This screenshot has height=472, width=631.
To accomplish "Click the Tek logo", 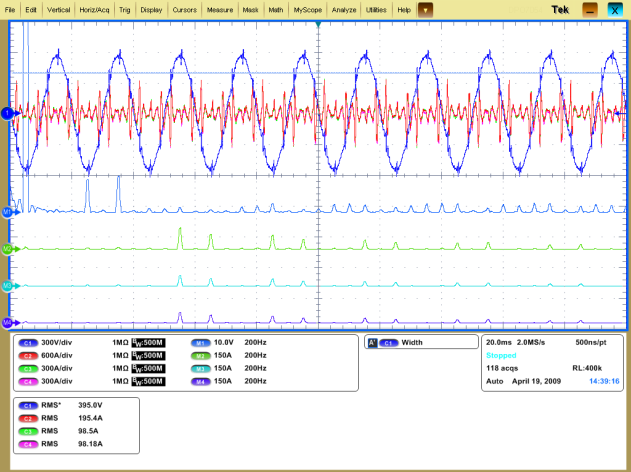I will [560, 10].
